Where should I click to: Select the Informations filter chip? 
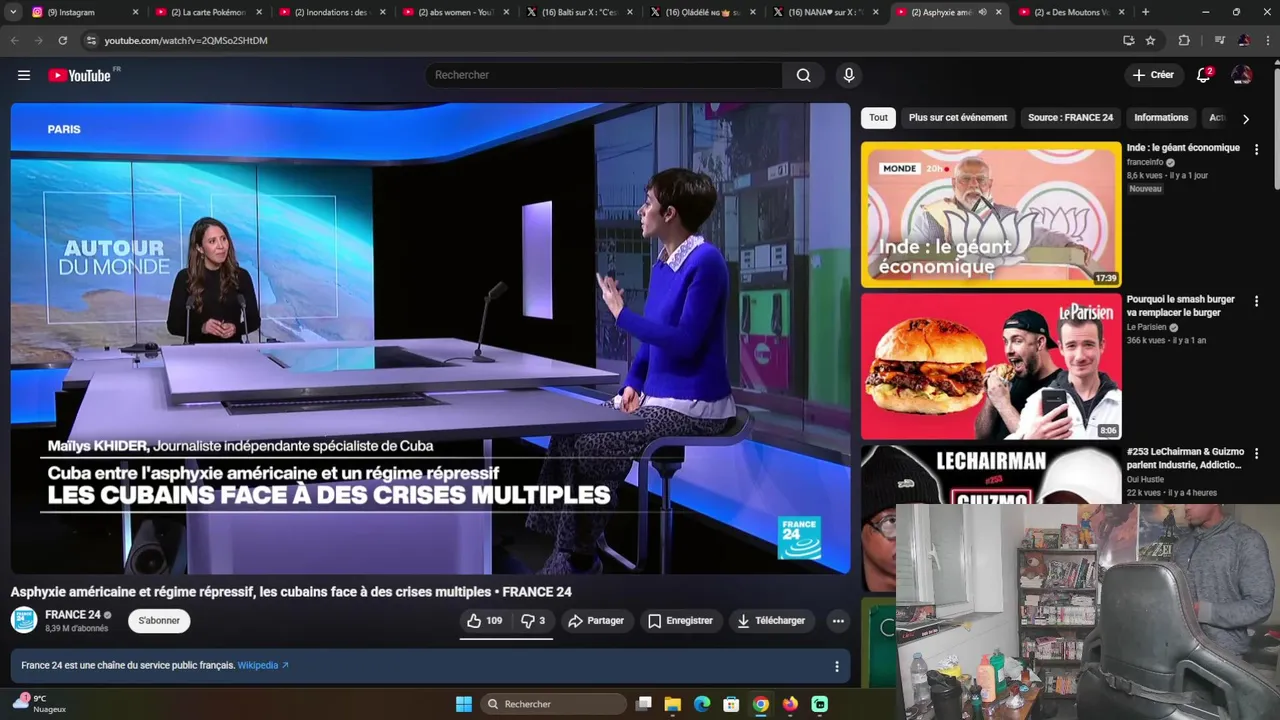click(x=1161, y=118)
